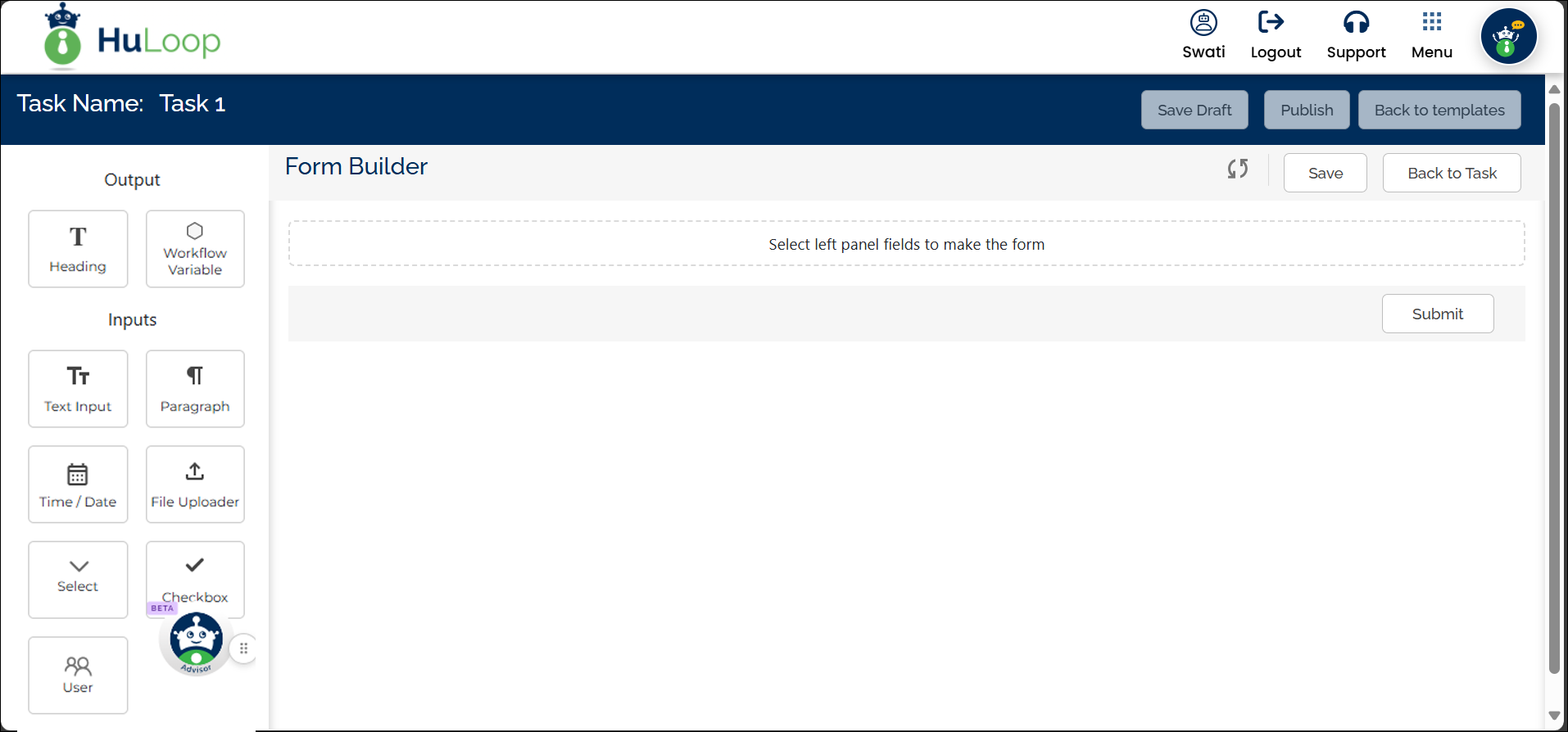Viewport: 1568px width, 732px height.
Task: Open the Swati user profile
Action: point(1203,35)
